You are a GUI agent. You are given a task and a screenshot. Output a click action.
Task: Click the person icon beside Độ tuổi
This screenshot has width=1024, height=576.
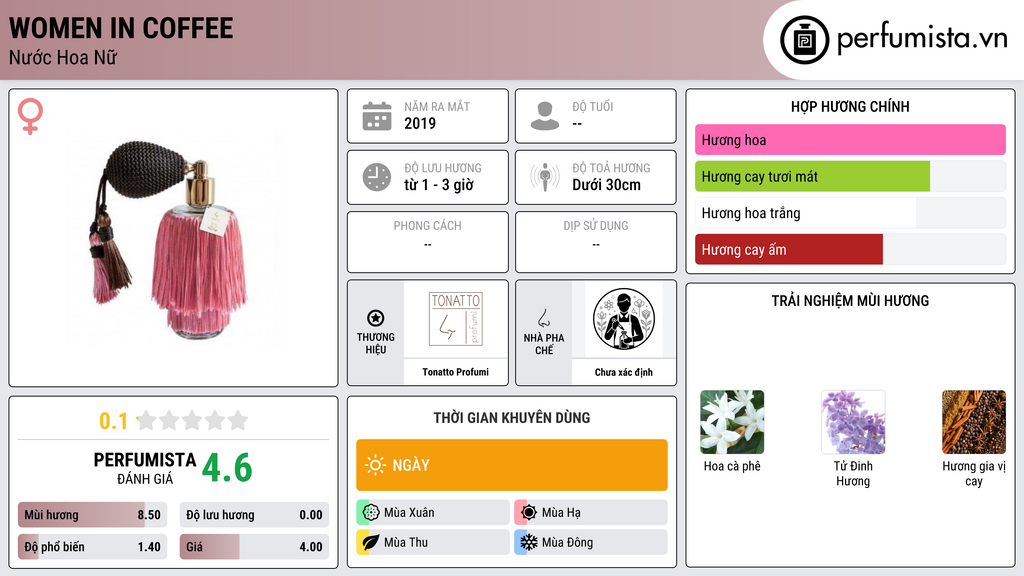point(545,116)
